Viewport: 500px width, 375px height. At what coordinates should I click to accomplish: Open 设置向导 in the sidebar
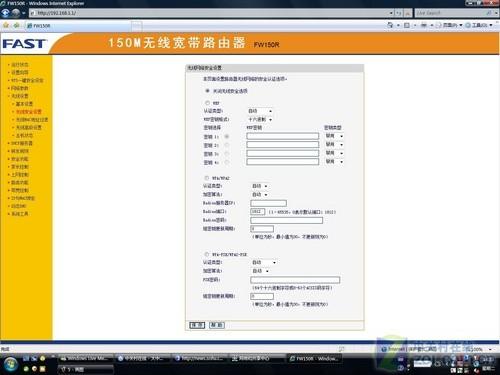coord(20,72)
